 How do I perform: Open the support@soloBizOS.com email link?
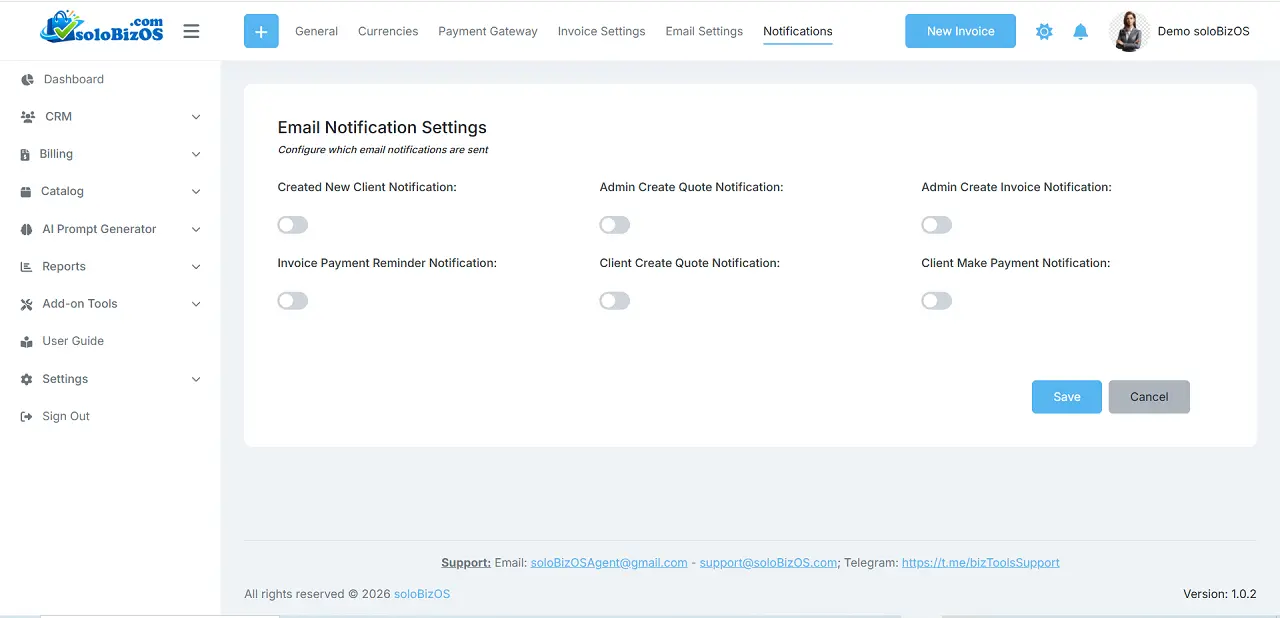pos(768,563)
